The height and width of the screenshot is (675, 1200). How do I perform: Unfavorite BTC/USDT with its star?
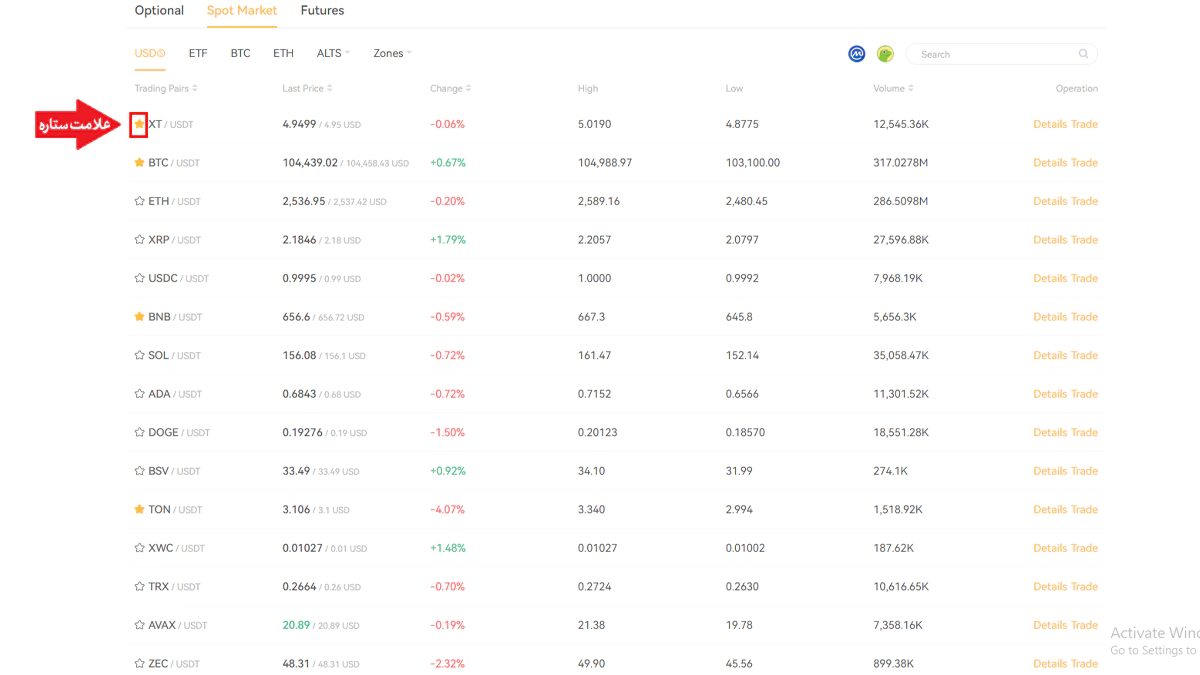point(139,162)
